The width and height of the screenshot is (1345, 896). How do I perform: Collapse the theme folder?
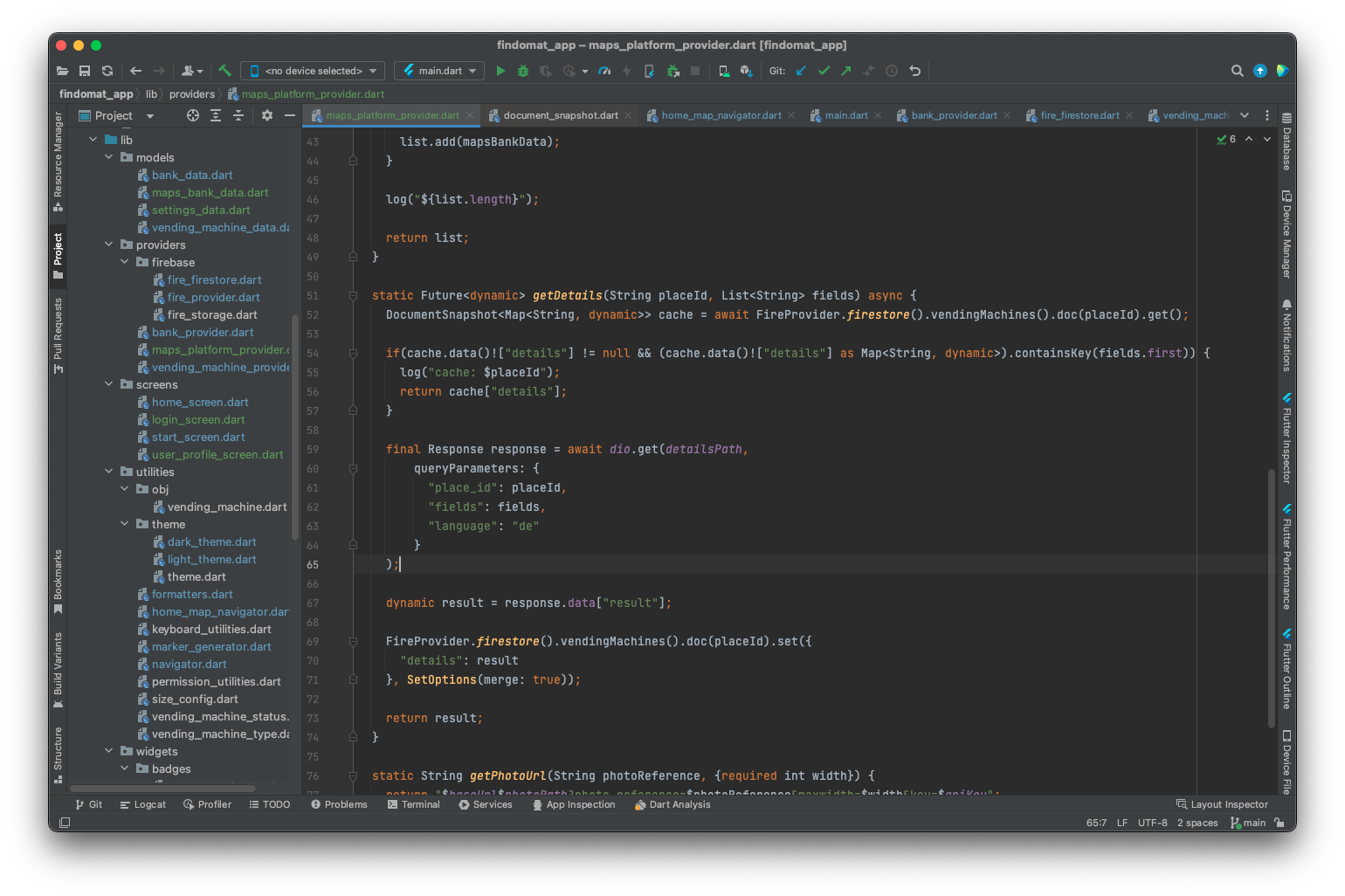[x=125, y=524]
